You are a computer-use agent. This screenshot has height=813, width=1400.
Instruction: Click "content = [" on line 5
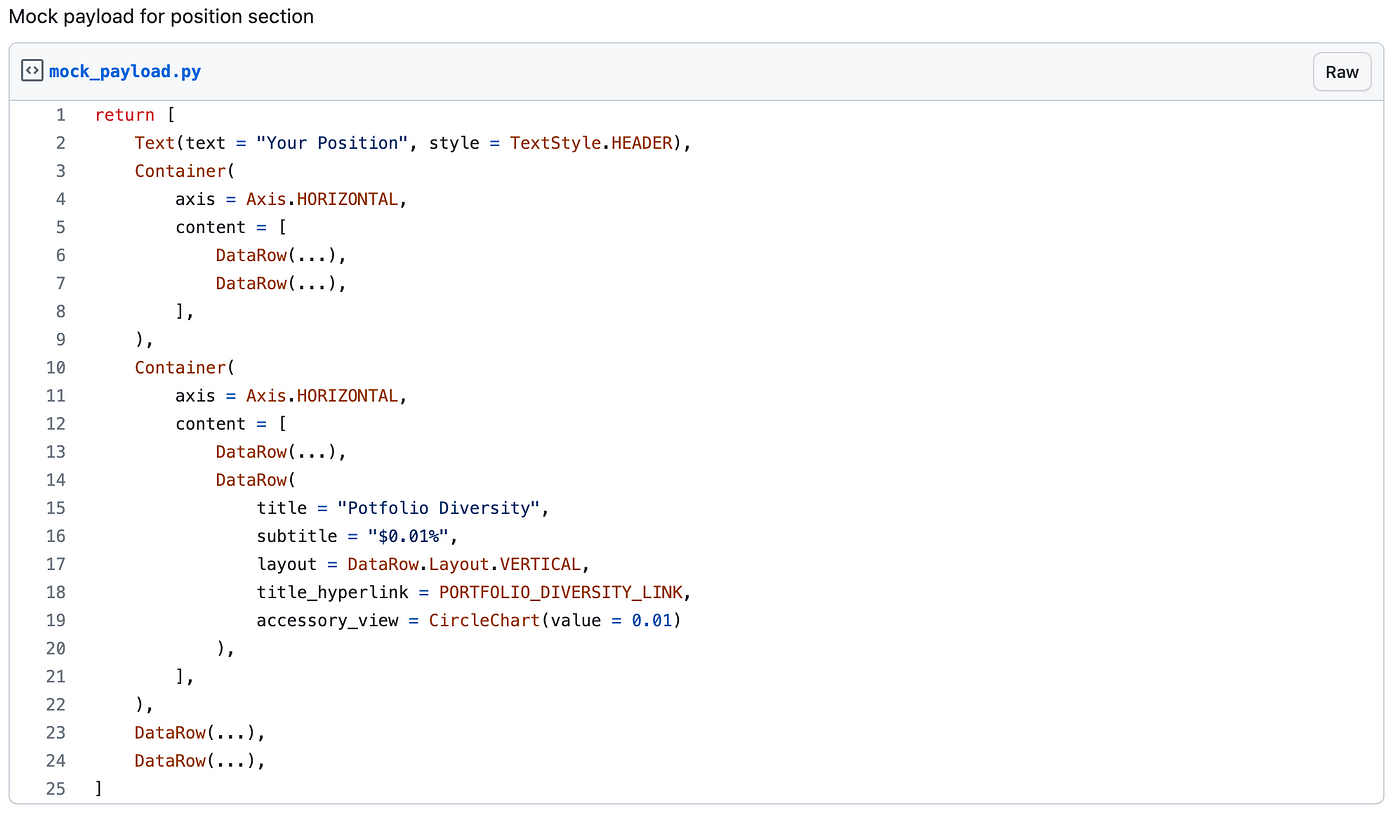coord(231,227)
